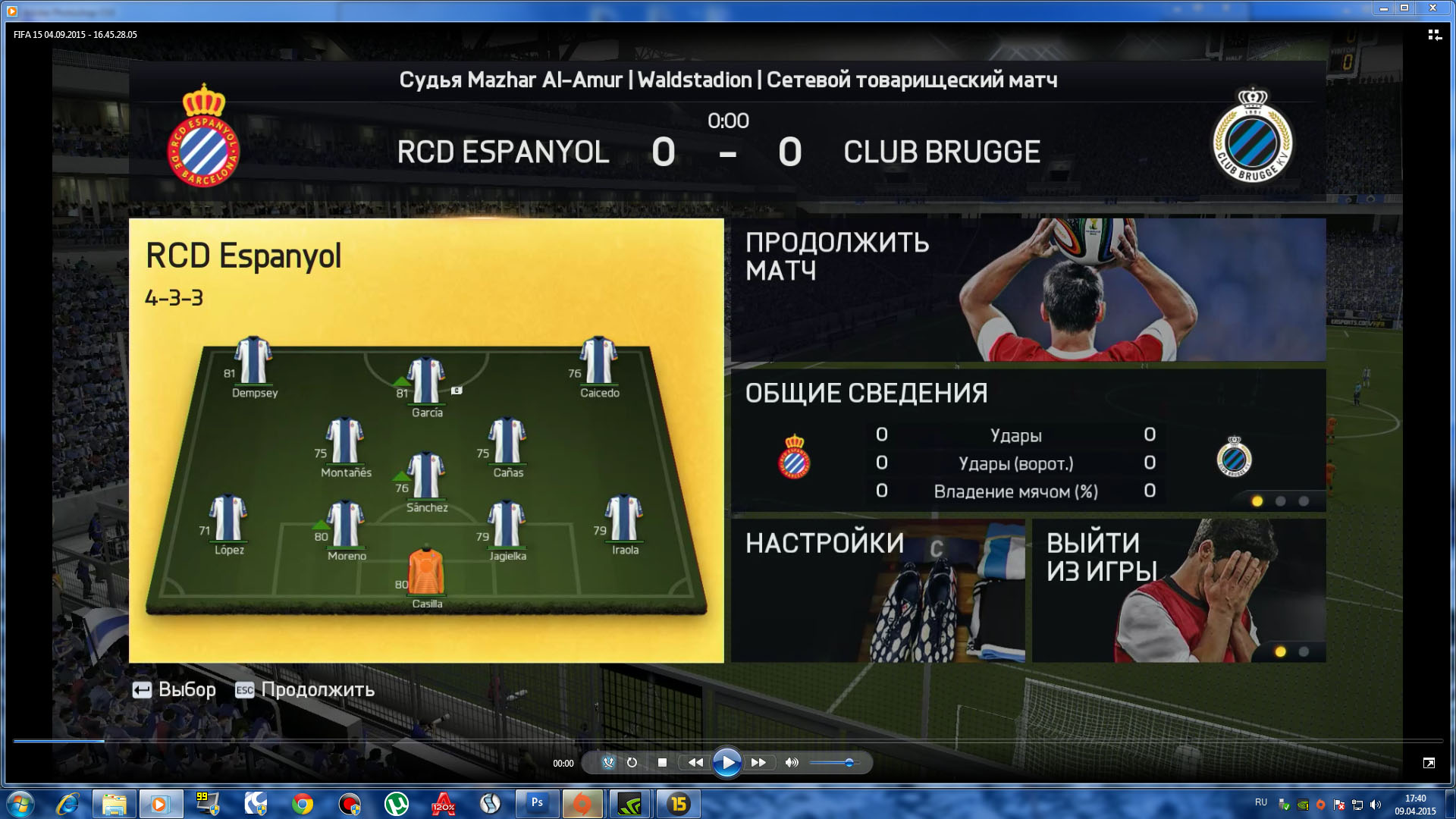1456x819 pixels.
Task: Open Action Center flag tray icon
Action: click(x=1339, y=805)
